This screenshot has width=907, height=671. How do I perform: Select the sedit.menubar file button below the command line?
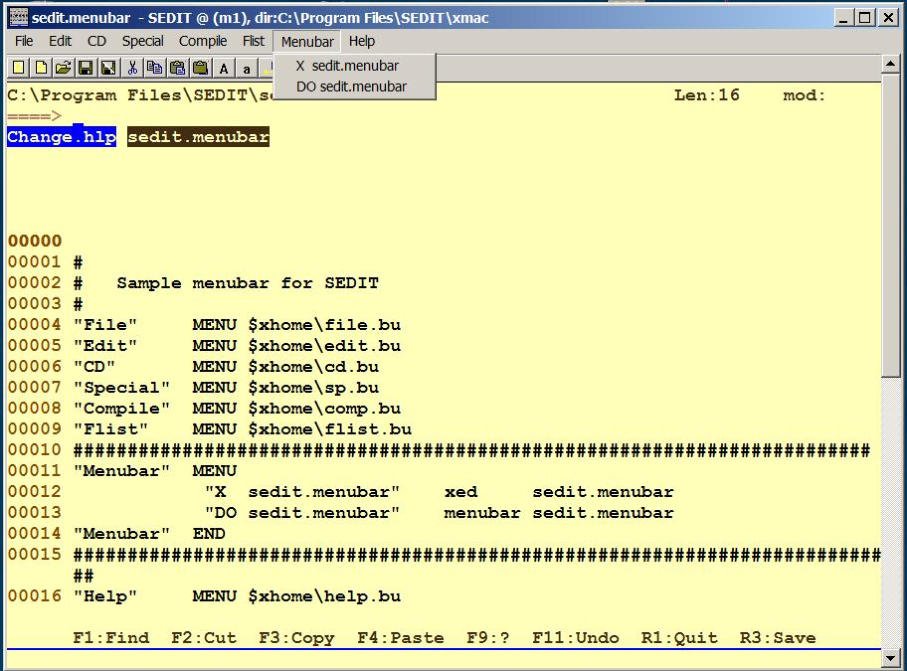[198, 137]
